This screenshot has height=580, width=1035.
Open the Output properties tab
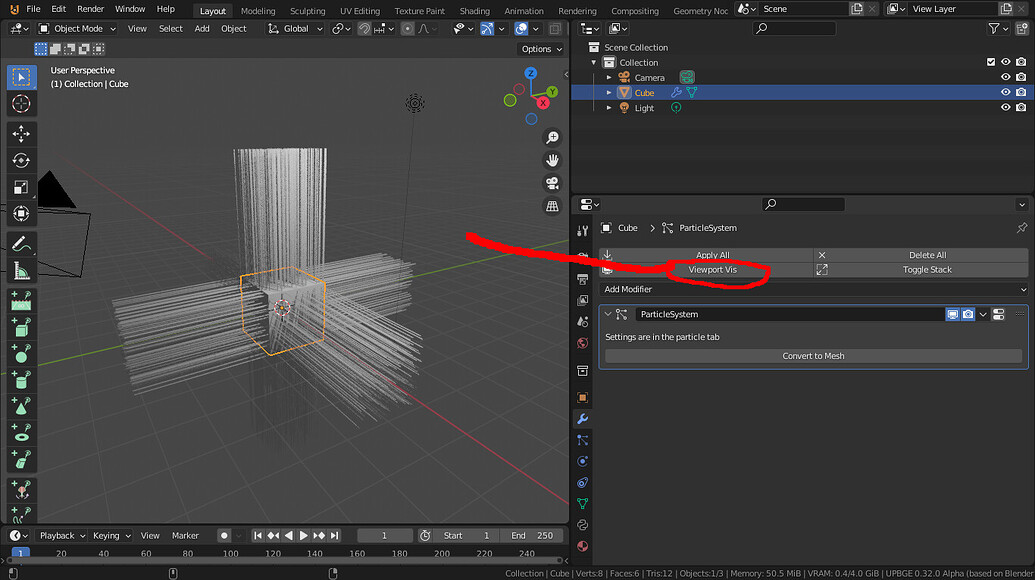pyautogui.click(x=582, y=279)
